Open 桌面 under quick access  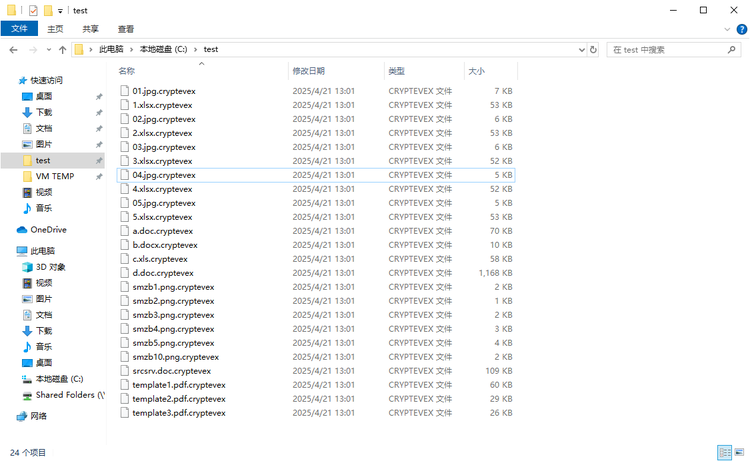coord(44,96)
